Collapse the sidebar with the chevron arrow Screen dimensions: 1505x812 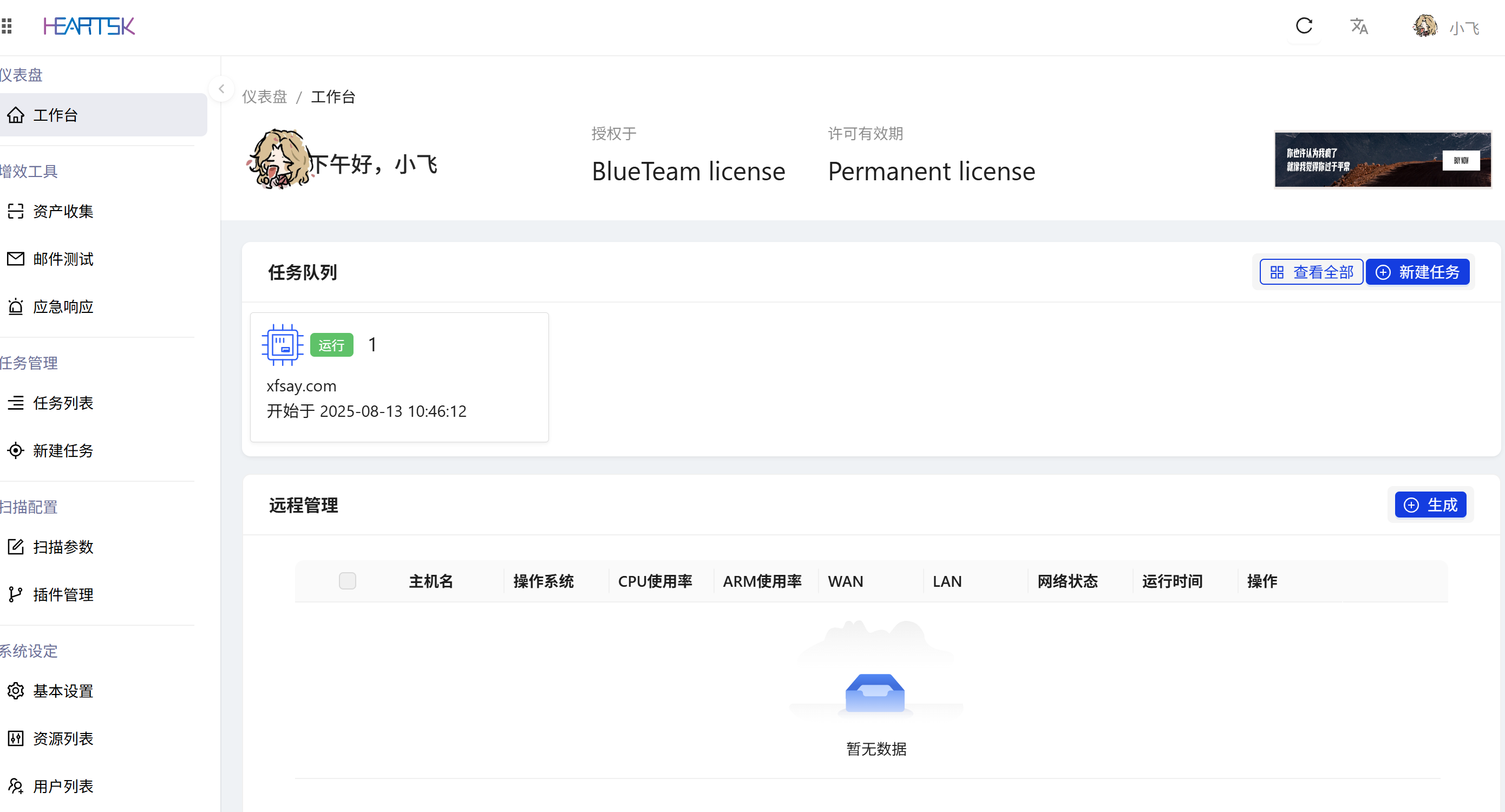point(221,89)
